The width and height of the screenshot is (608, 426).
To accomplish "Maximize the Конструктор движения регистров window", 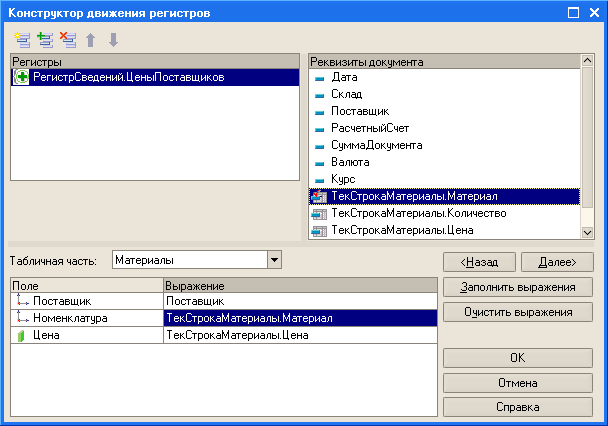I will [x=573, y=12].
